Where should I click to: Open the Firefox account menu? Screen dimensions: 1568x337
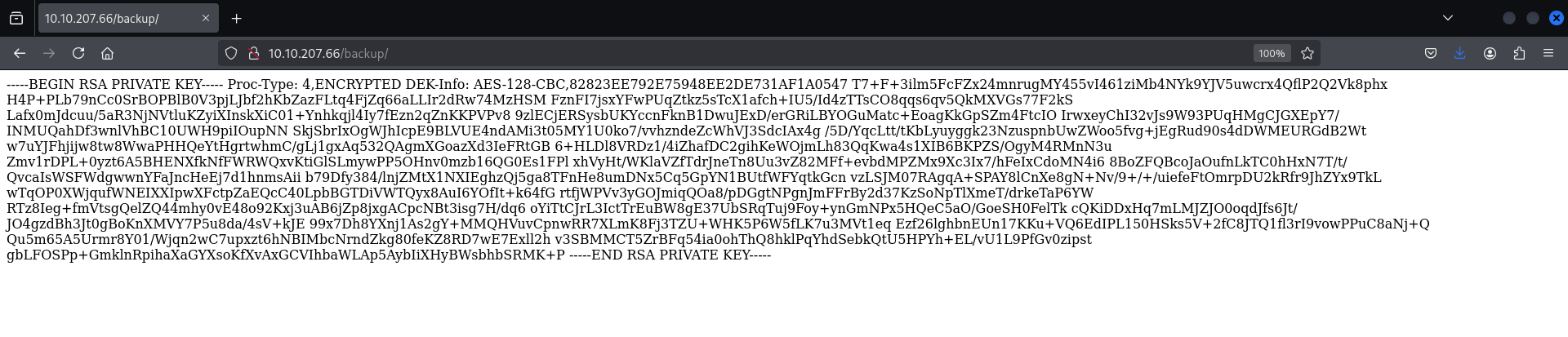1490,53
